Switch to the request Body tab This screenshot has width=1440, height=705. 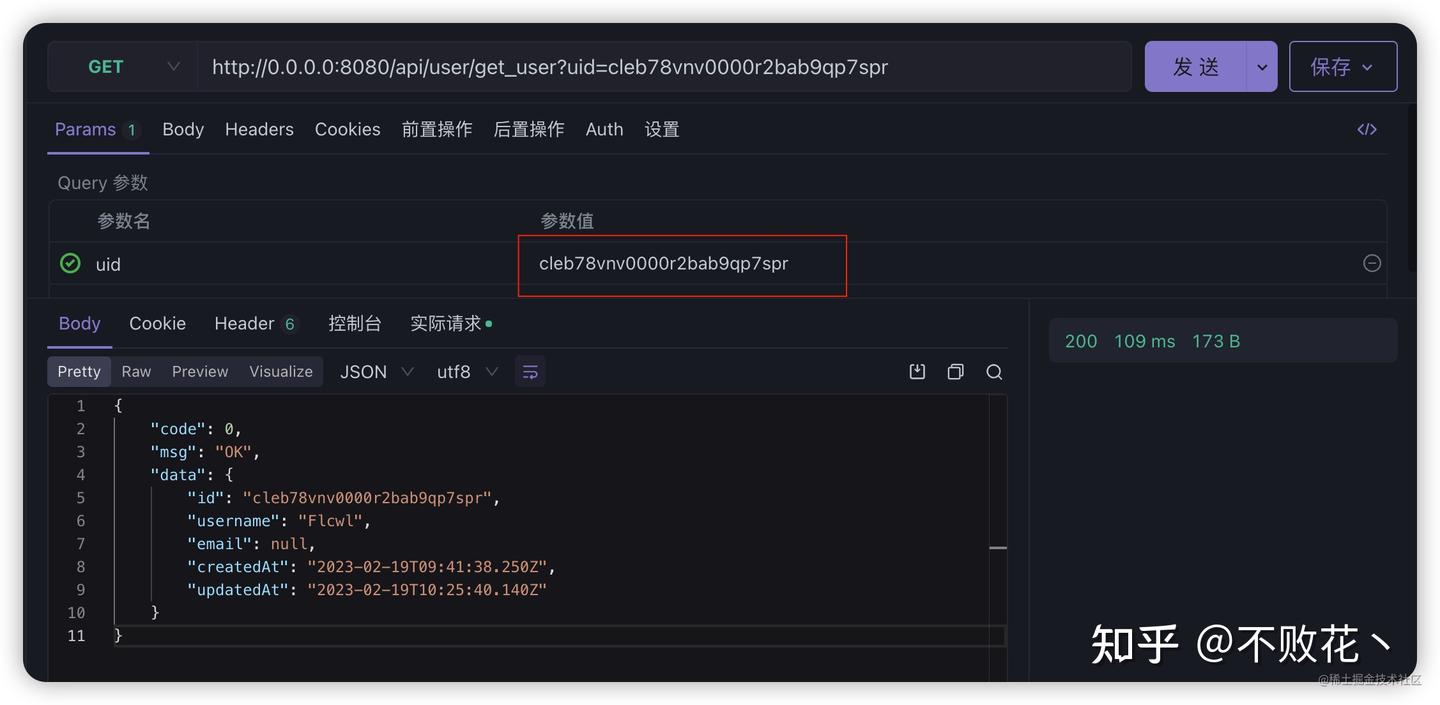click(x=183, y=130)
